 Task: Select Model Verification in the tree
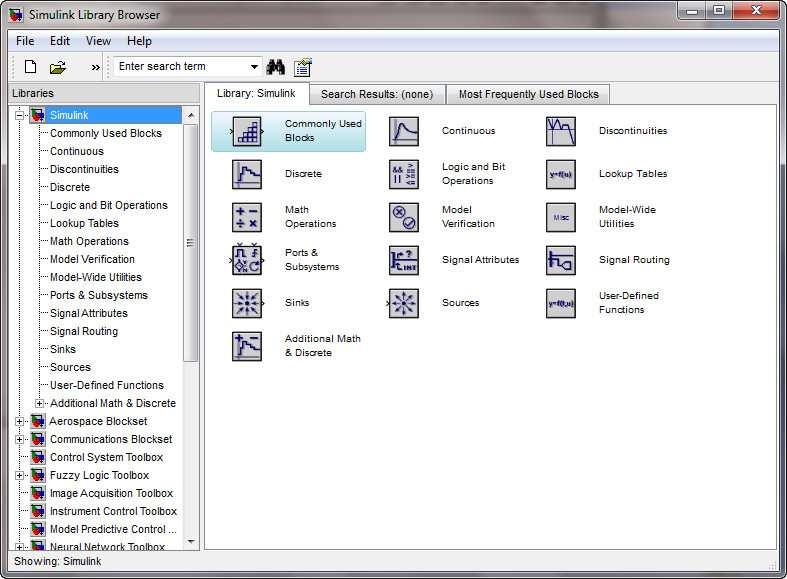pyautogui.click(x=92, y=259)
